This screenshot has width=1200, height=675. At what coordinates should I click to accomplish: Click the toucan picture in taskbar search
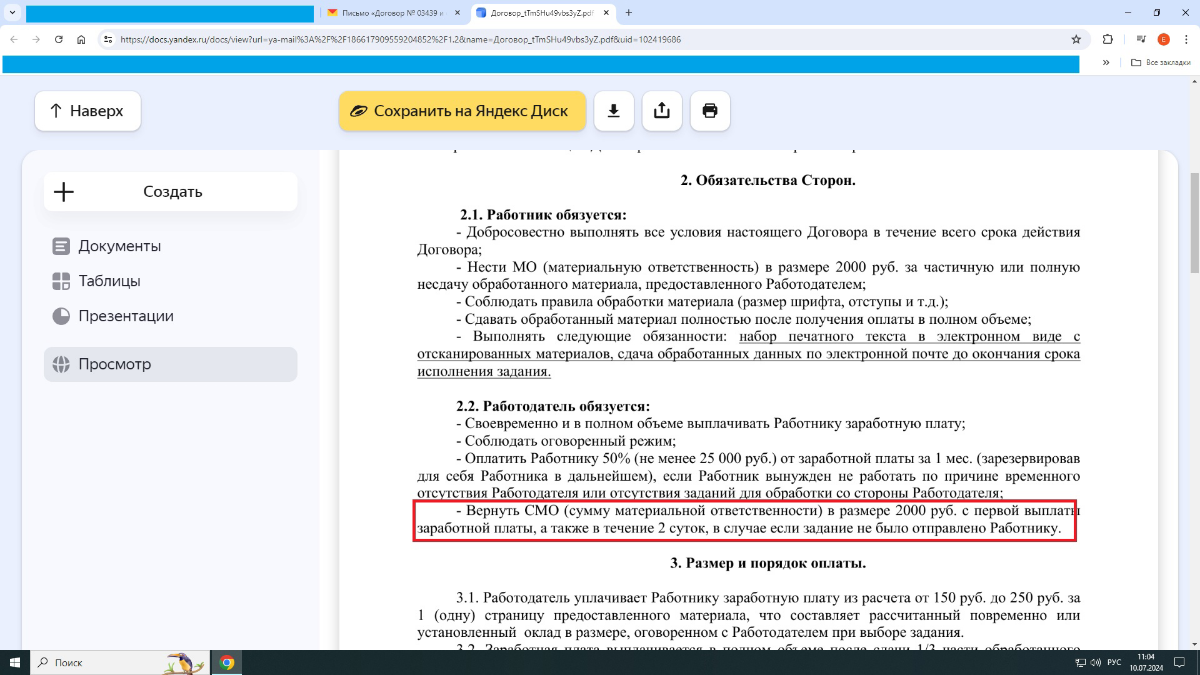coord(184,662)
